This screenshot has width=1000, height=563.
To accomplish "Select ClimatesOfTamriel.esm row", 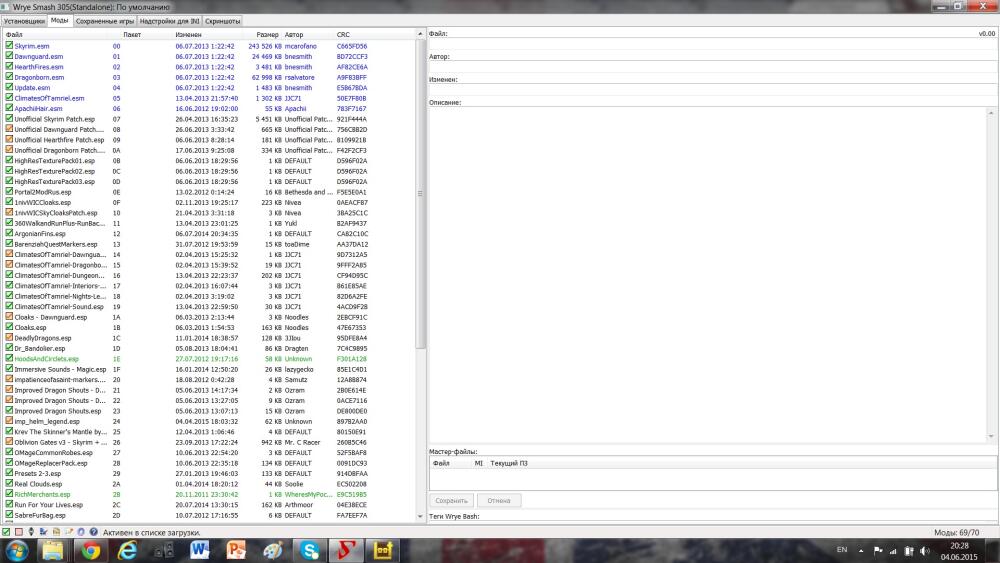I will (209, 98).
